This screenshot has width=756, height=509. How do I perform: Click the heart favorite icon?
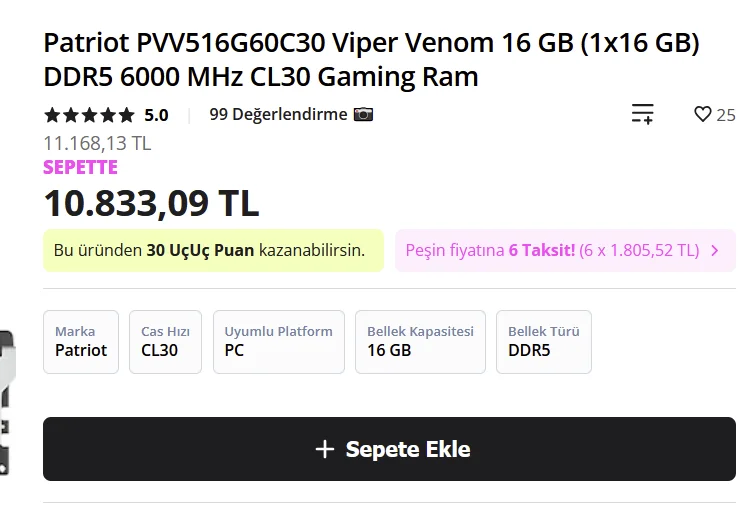tap(703, 114)
